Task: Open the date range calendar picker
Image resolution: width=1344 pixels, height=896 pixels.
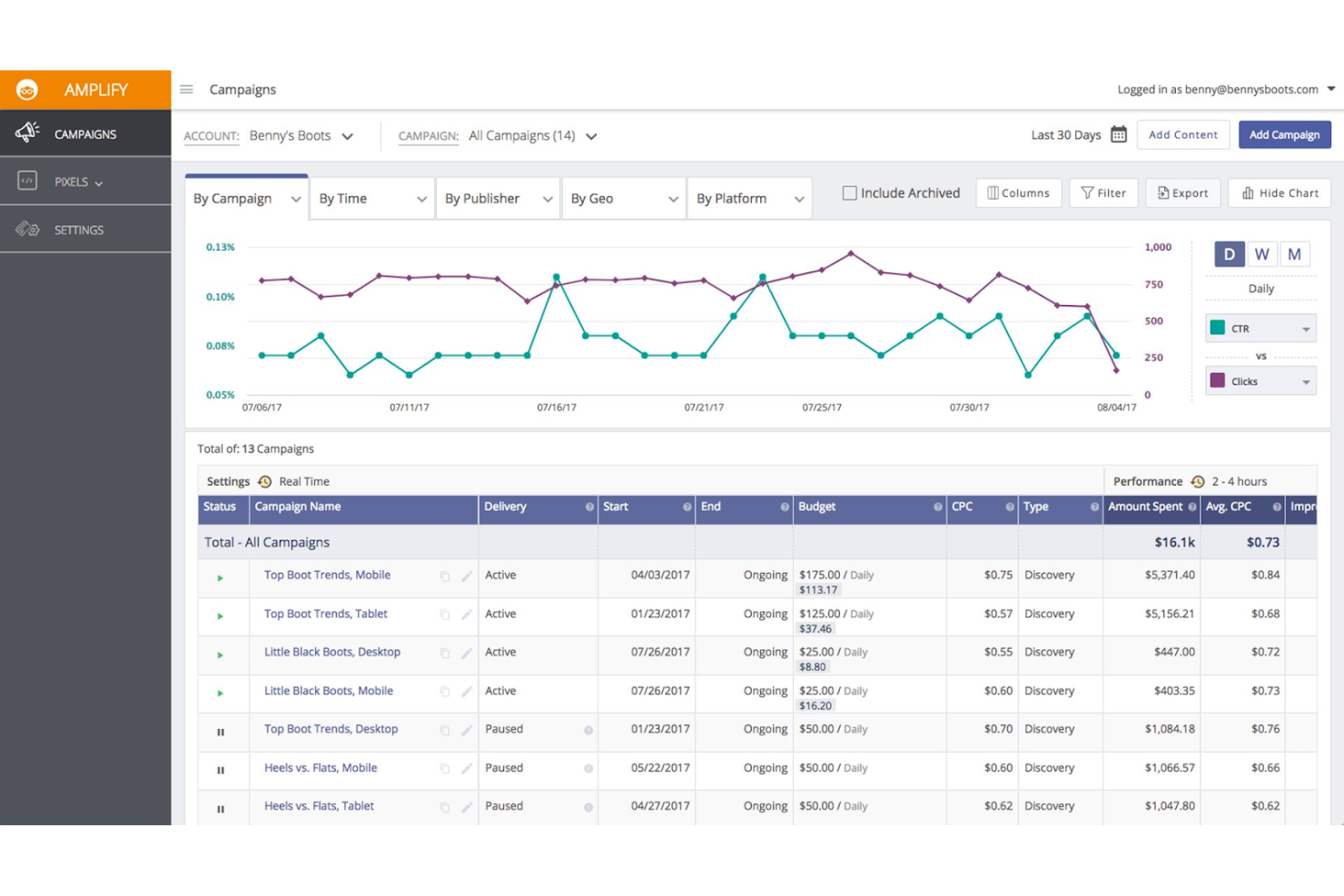Action: coord(1118,133)
